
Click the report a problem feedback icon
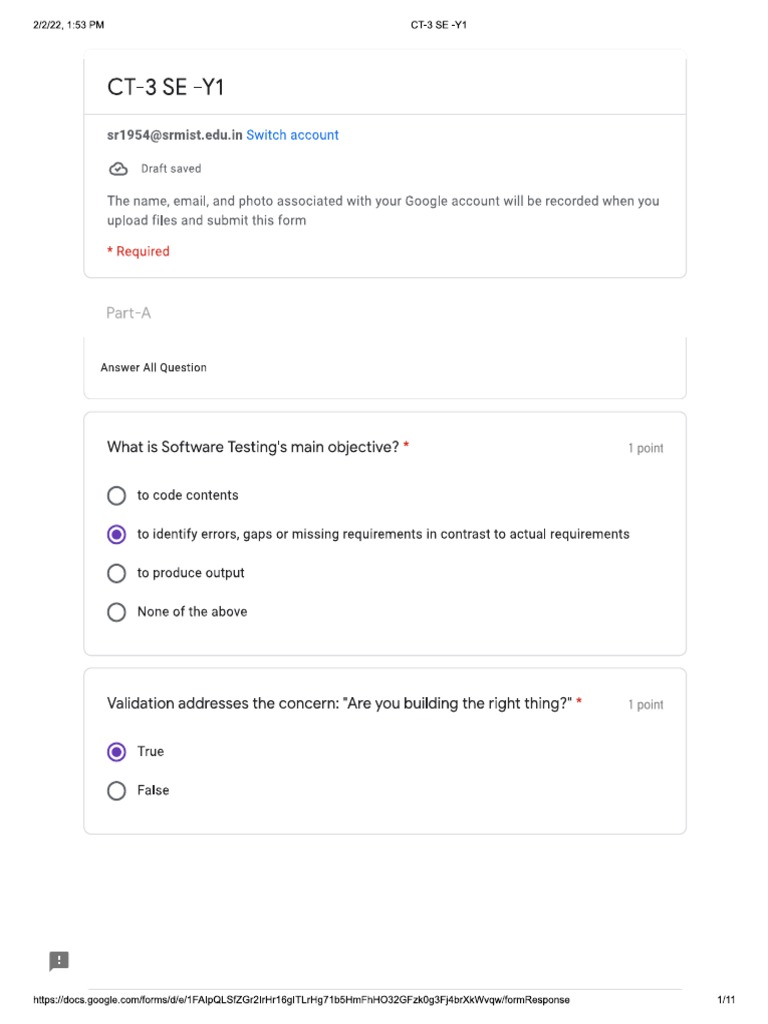click(x=59, y=961)
